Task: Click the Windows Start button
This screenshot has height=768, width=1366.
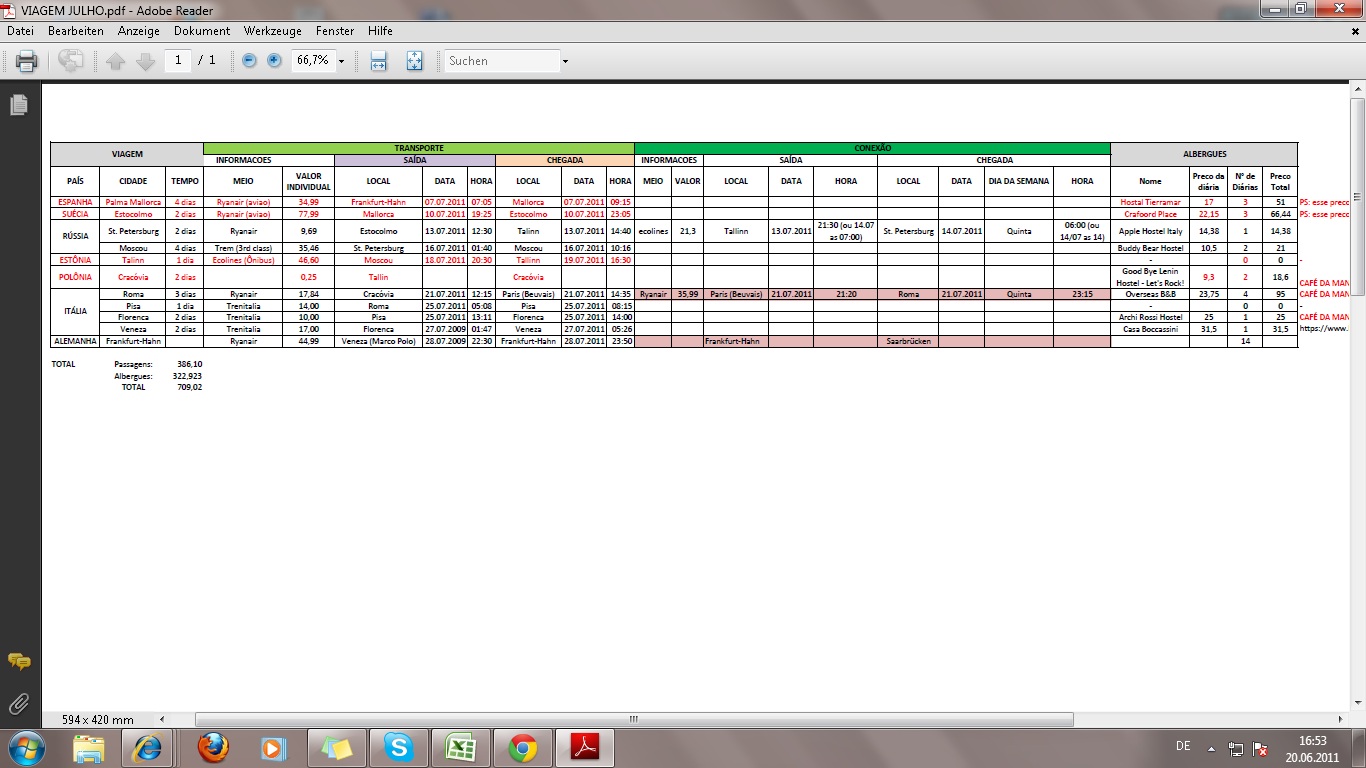Action: click(25, 748)
